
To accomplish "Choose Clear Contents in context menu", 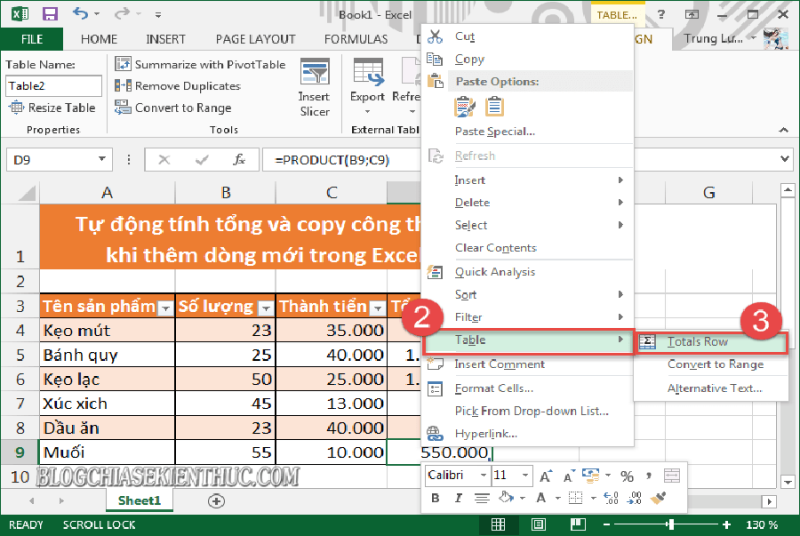I will pyautogui.click(x=495, y=248).
